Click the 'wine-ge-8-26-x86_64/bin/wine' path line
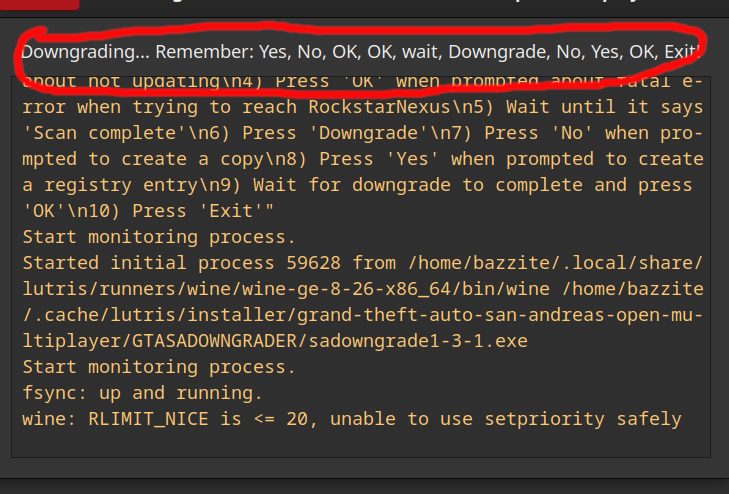 coord(363,289)
